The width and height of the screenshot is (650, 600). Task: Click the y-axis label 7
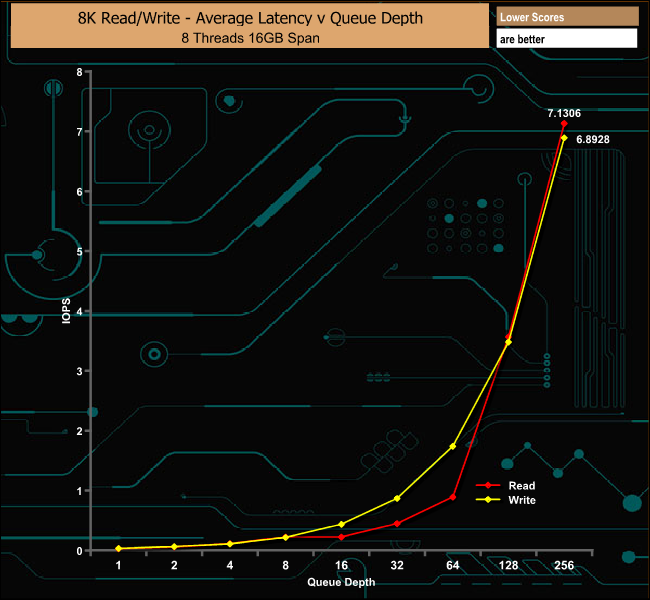(x=79, y=132)
